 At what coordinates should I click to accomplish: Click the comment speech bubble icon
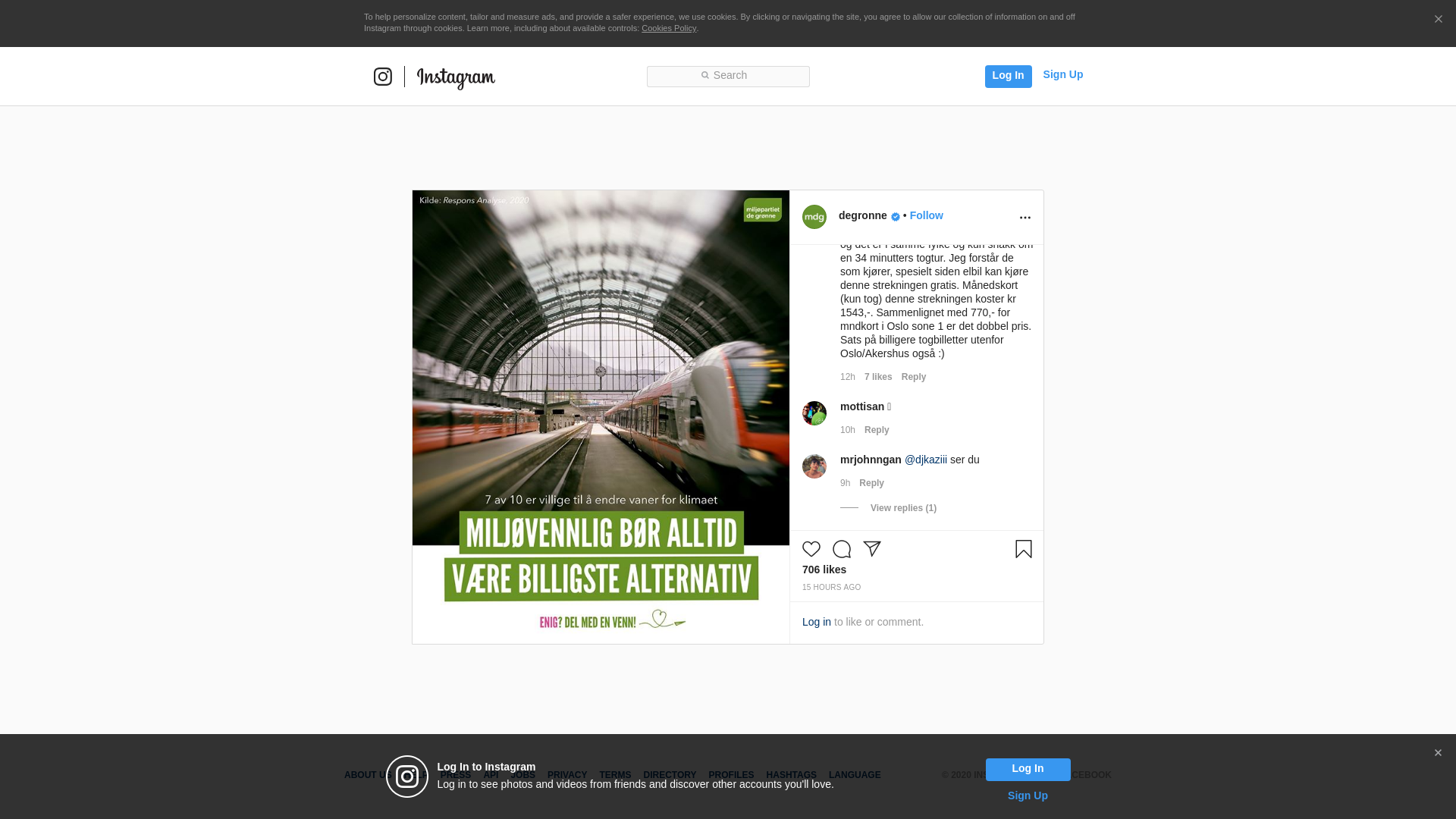pyautogui.click(x=842, y=549)
